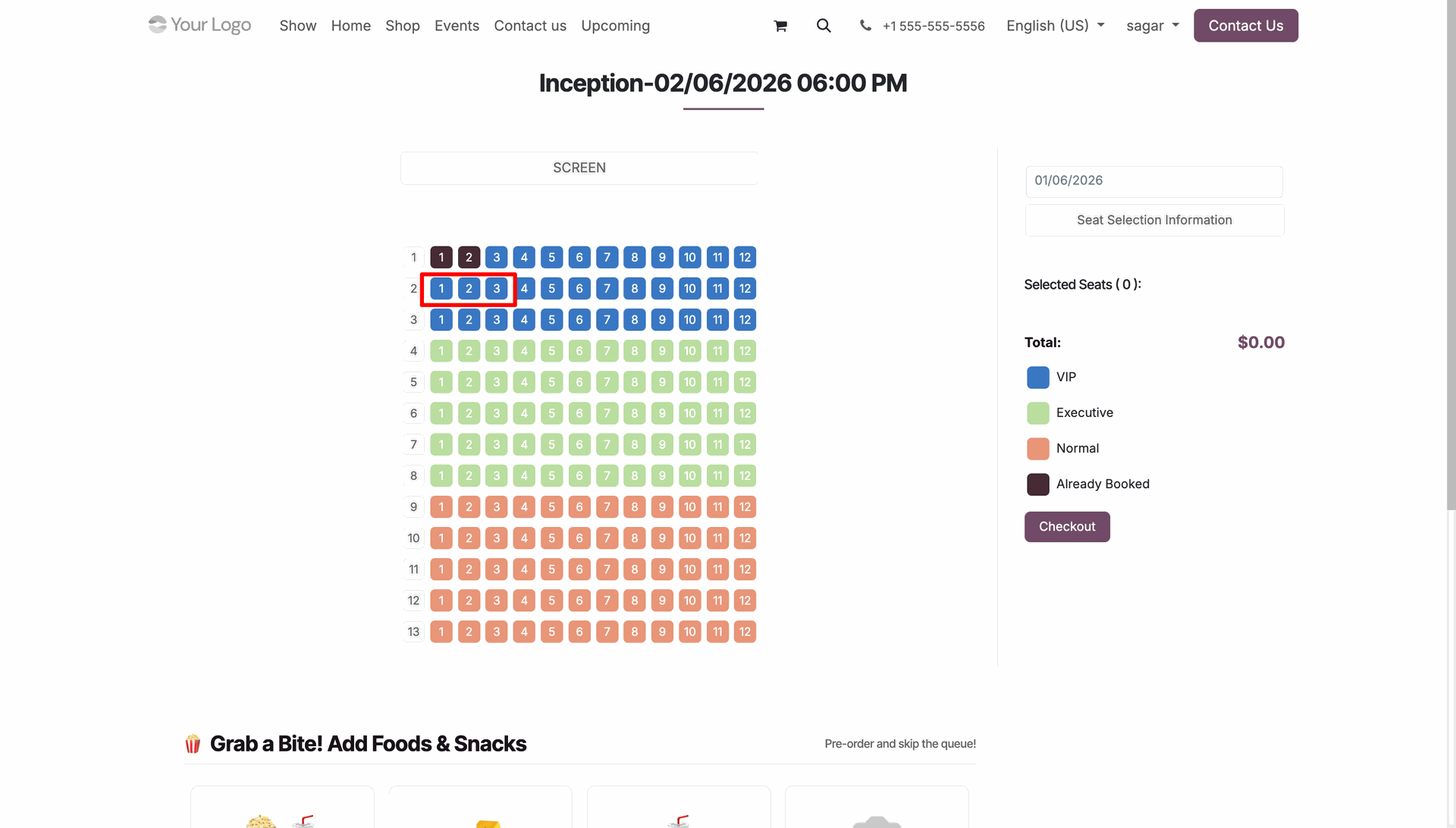Select Normal seat 8 in row 10
This screenshot has width=1456, height=828.
tap(635, 538)
